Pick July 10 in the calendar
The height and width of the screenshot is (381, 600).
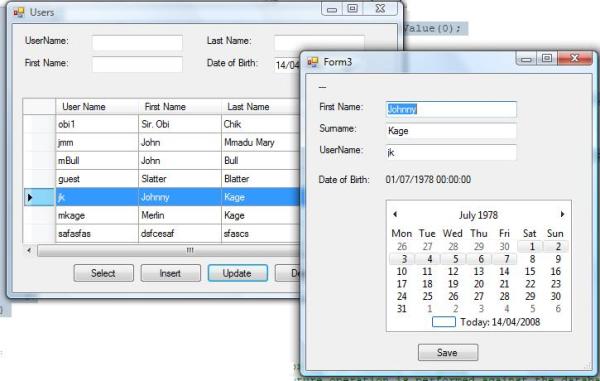[402, 272]
